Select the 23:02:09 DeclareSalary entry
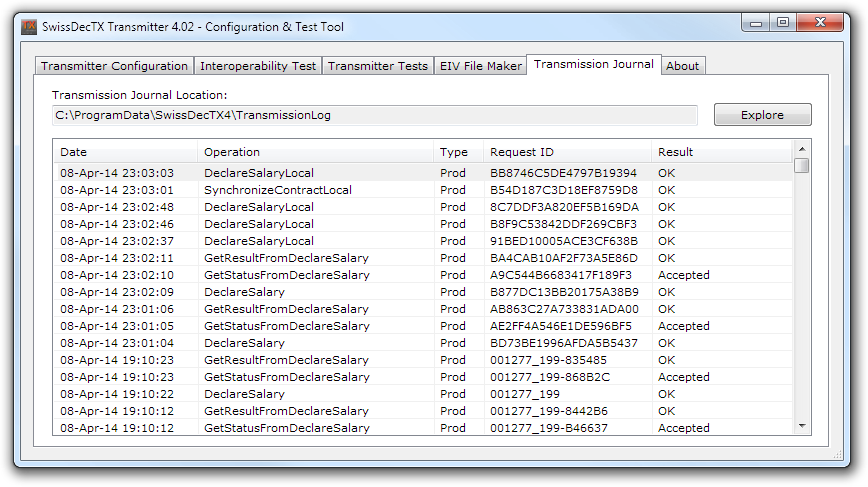Viewport: 868px width, 487px height. point(244,292)
